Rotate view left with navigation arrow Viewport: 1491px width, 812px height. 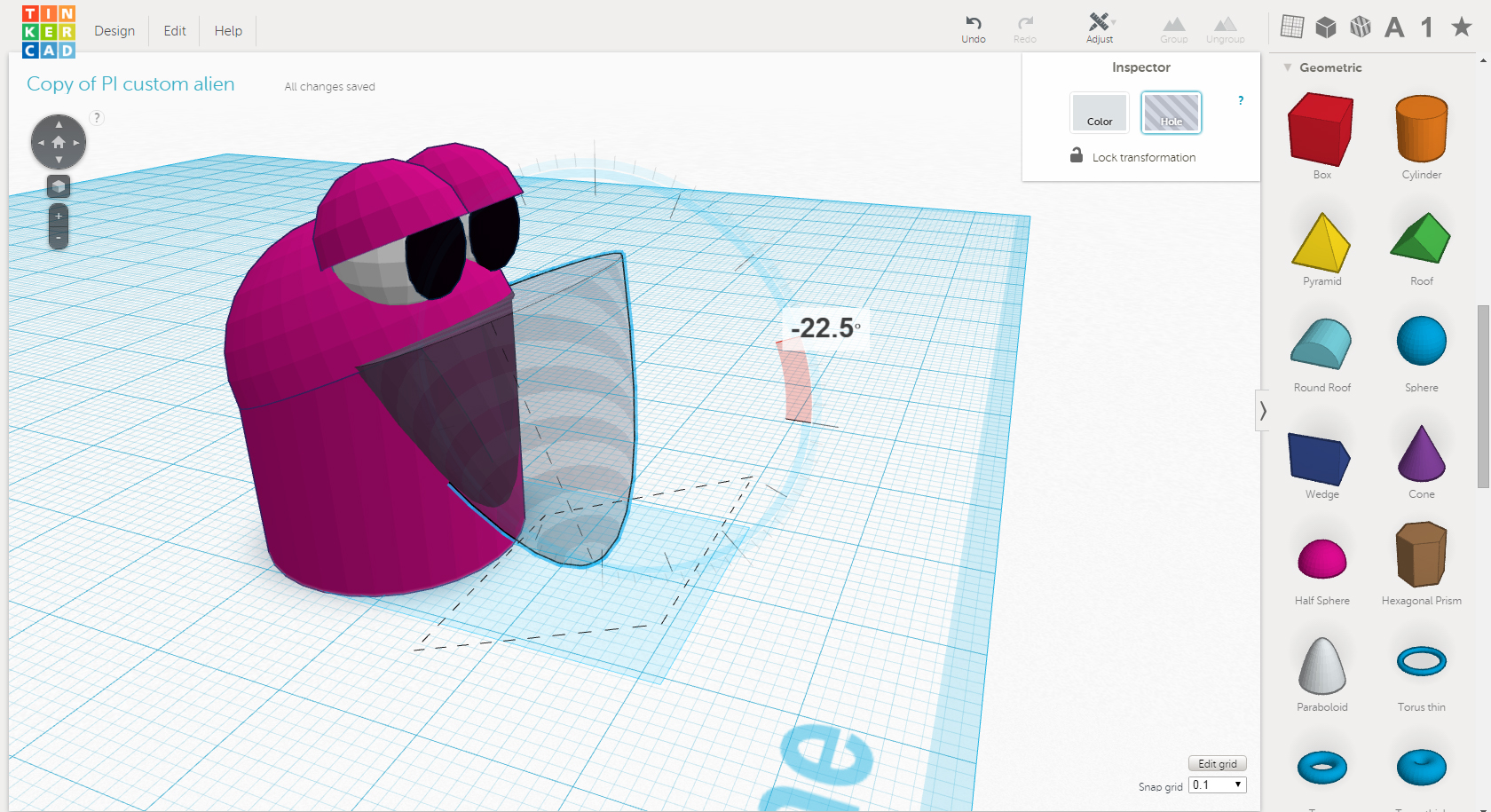point(41,142)
